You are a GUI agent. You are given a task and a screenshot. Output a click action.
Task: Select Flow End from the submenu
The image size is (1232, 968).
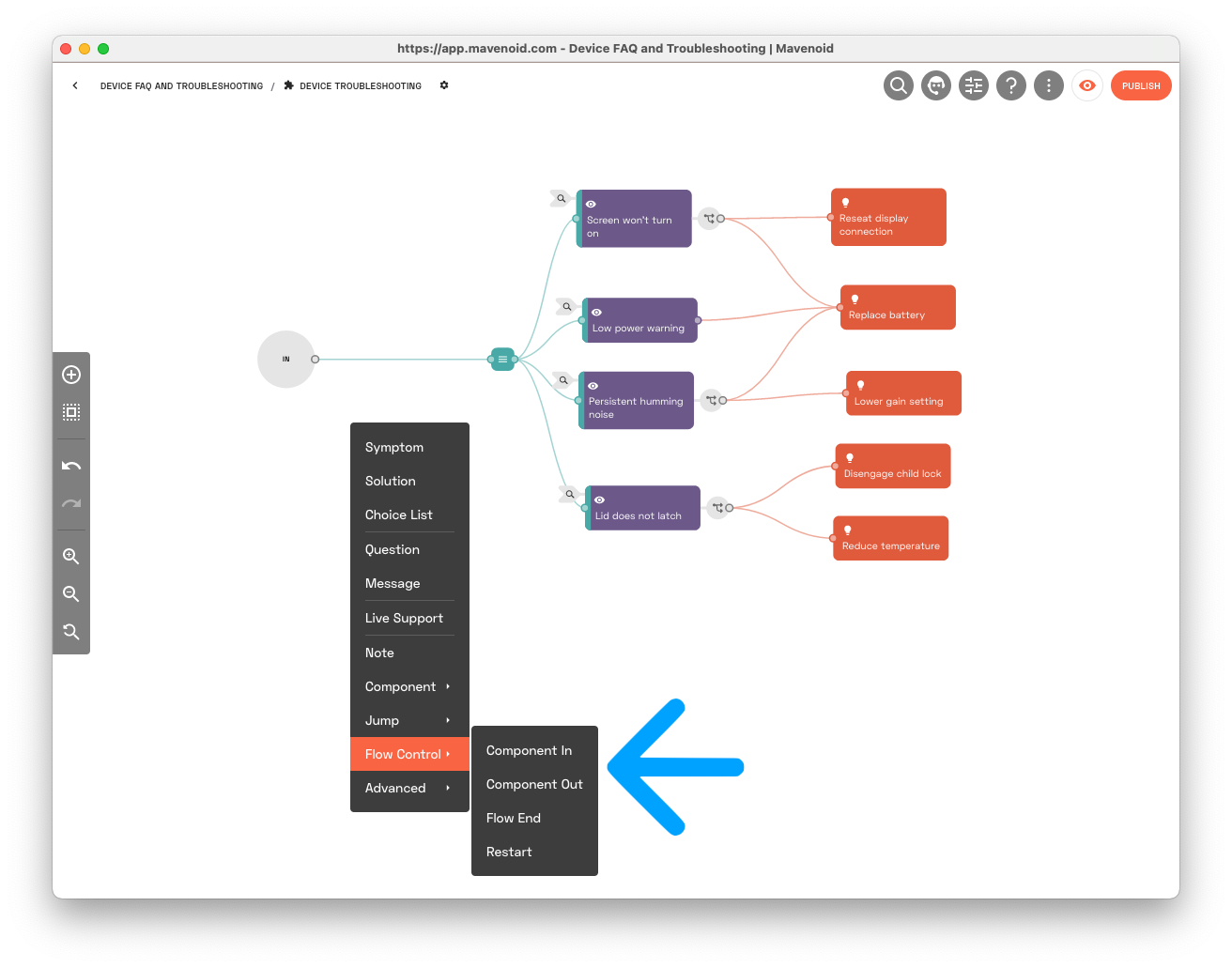[534, 818]
